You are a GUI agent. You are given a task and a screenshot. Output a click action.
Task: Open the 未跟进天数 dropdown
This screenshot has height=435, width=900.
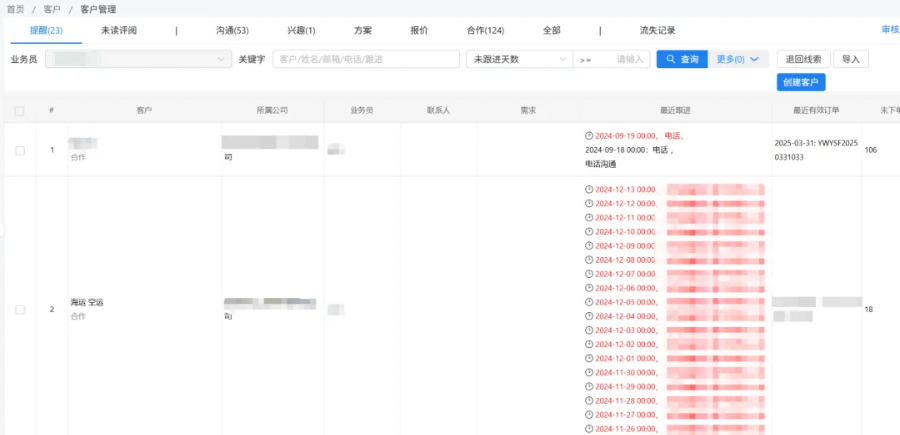pos(518,60)
